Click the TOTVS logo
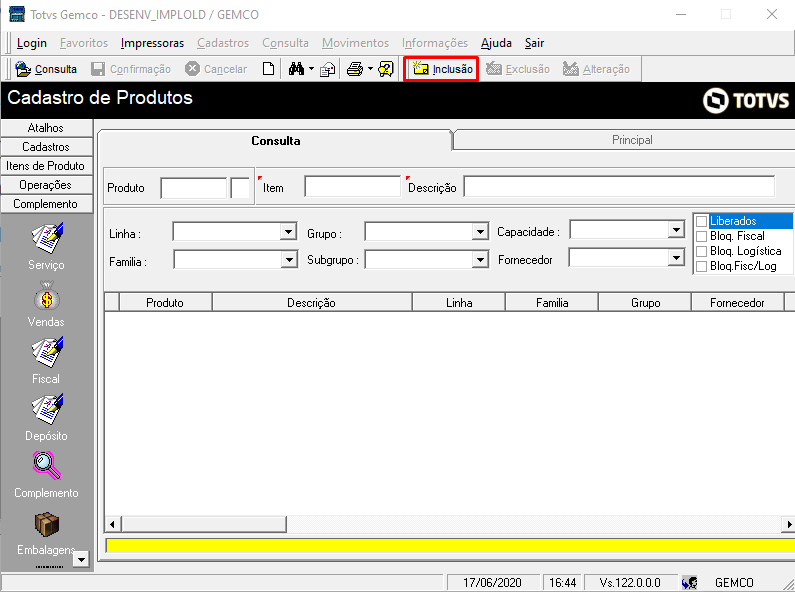The image size is (795, 592). [x=746, y=100]
